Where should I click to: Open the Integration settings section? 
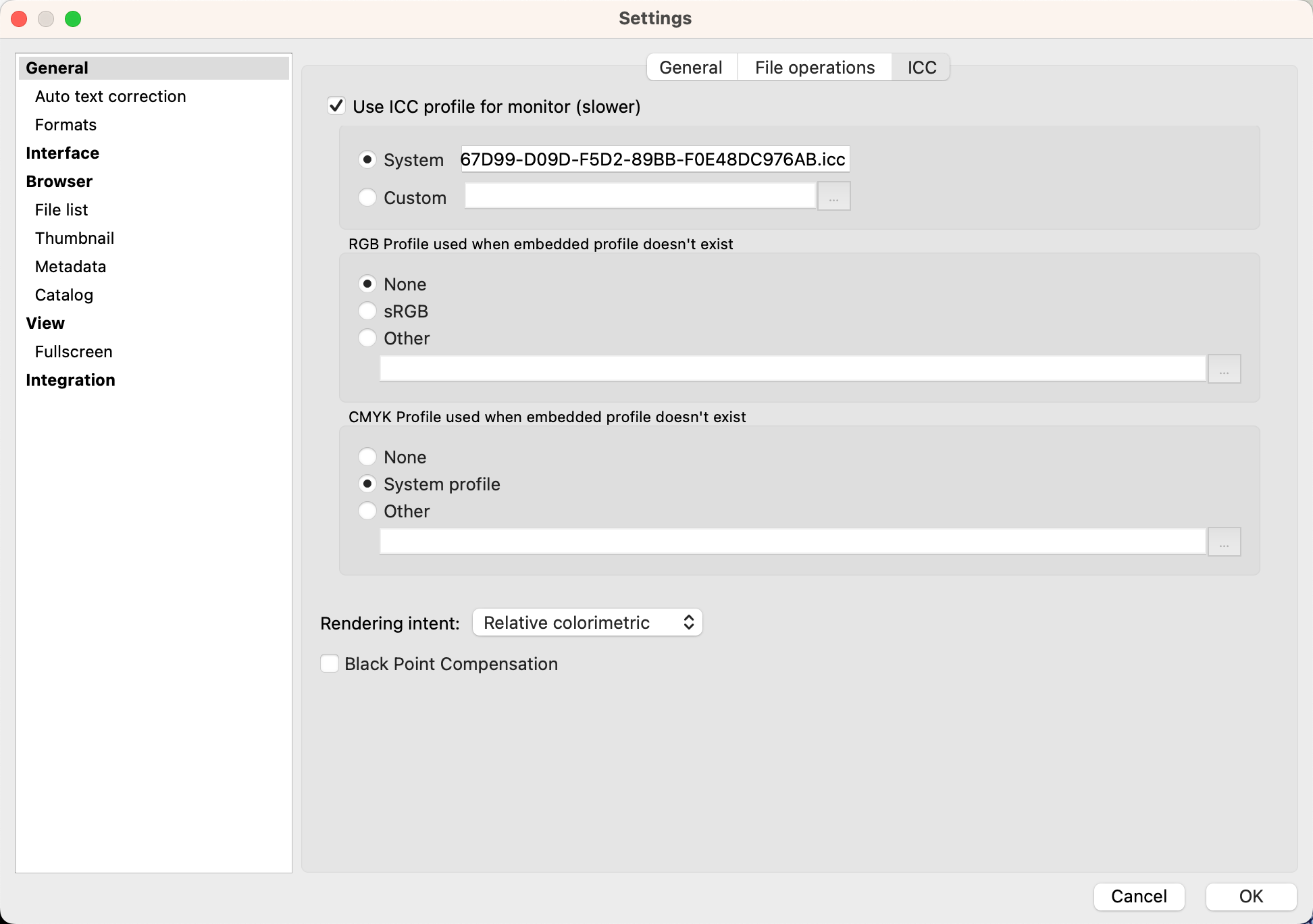click(x=70, y=380)
